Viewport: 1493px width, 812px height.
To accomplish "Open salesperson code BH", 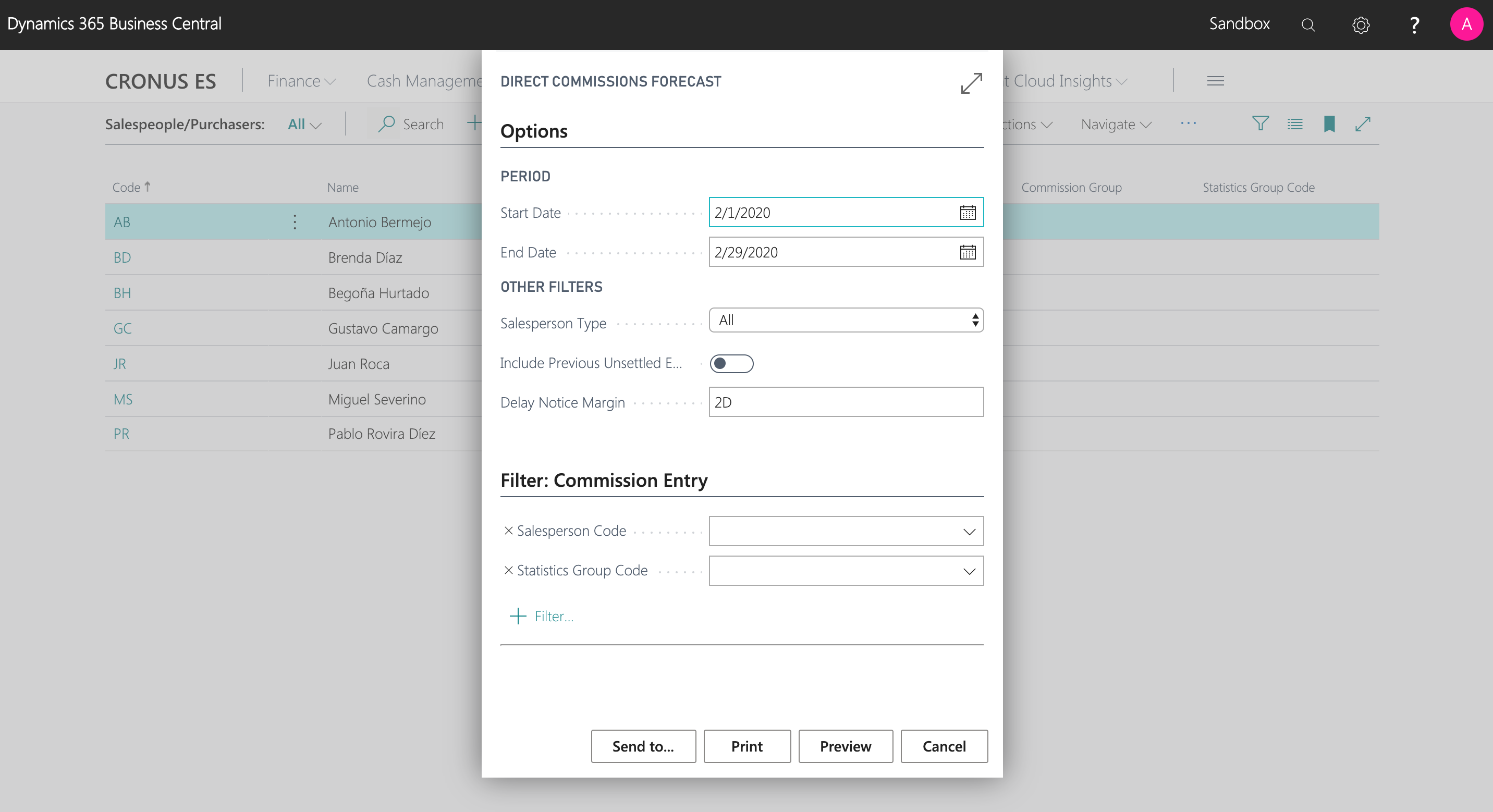I will (121, 293).
